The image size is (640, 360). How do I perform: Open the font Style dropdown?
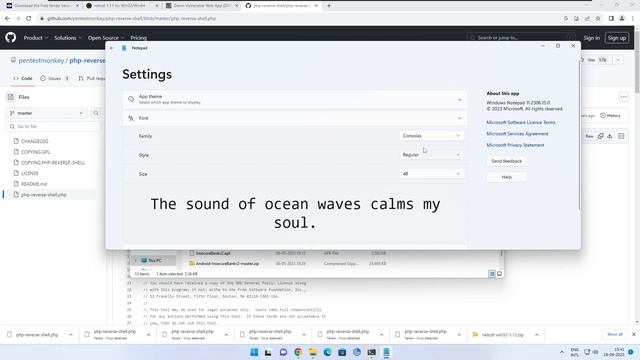tap(431, 155)
